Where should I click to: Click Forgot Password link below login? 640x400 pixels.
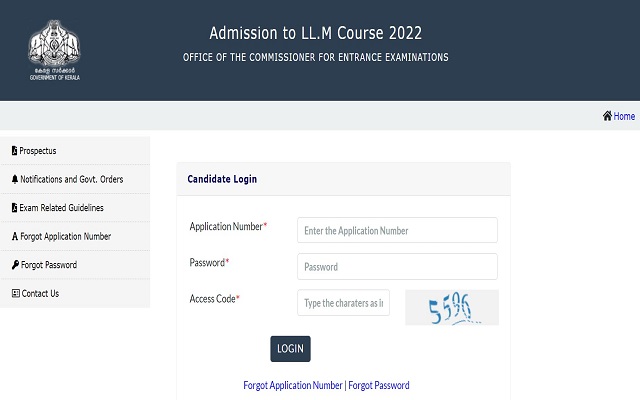tap(379, 385)
